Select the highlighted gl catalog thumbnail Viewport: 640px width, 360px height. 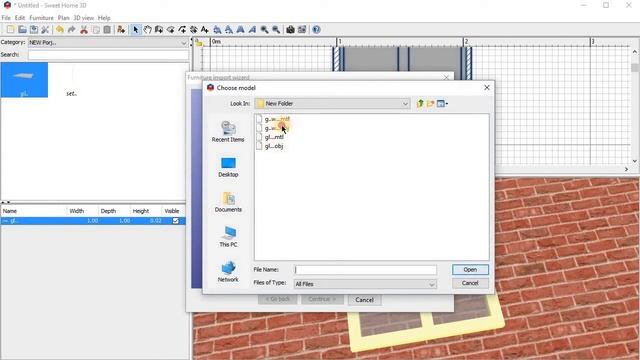24,80
